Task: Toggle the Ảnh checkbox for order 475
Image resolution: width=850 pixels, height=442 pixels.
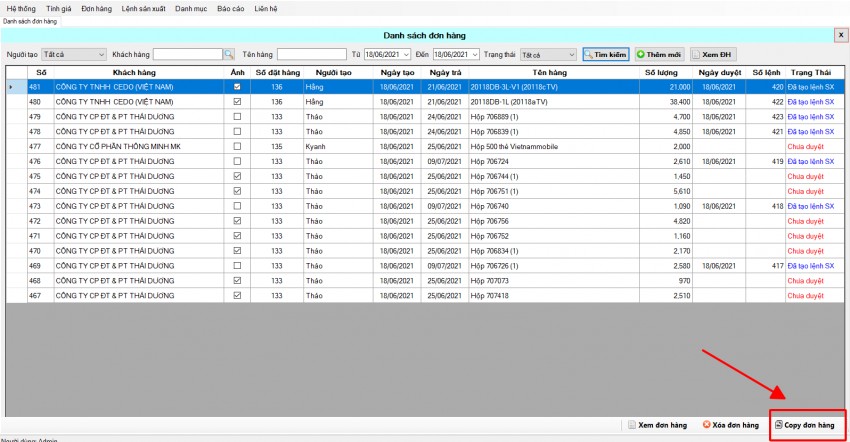Action: (237, 176)
